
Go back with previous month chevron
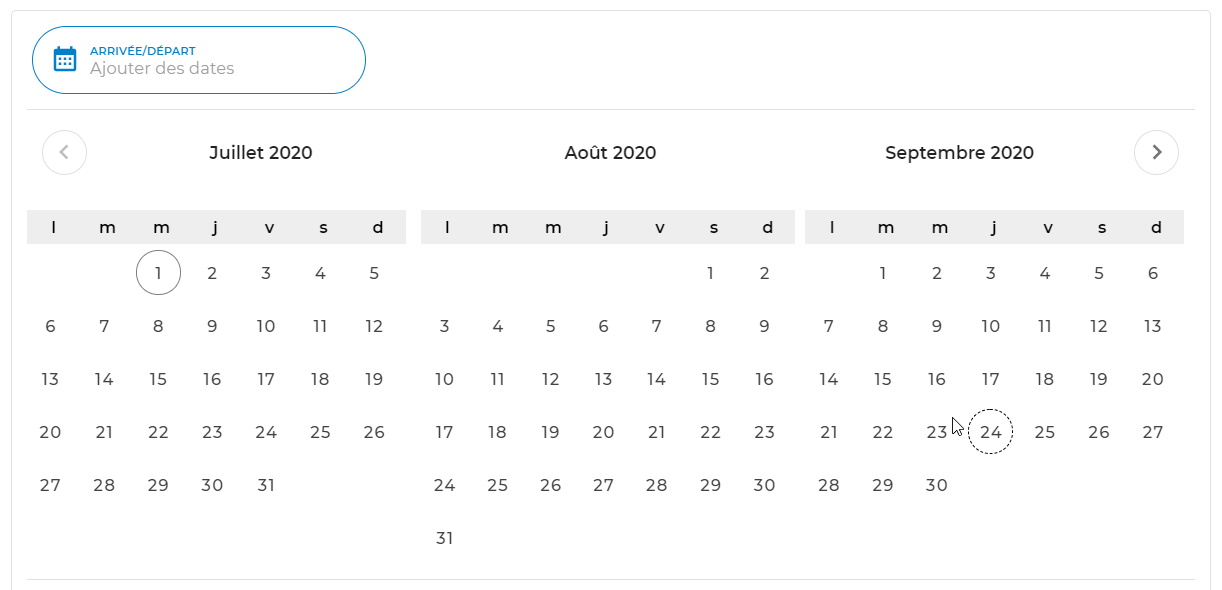click(64, 153)
